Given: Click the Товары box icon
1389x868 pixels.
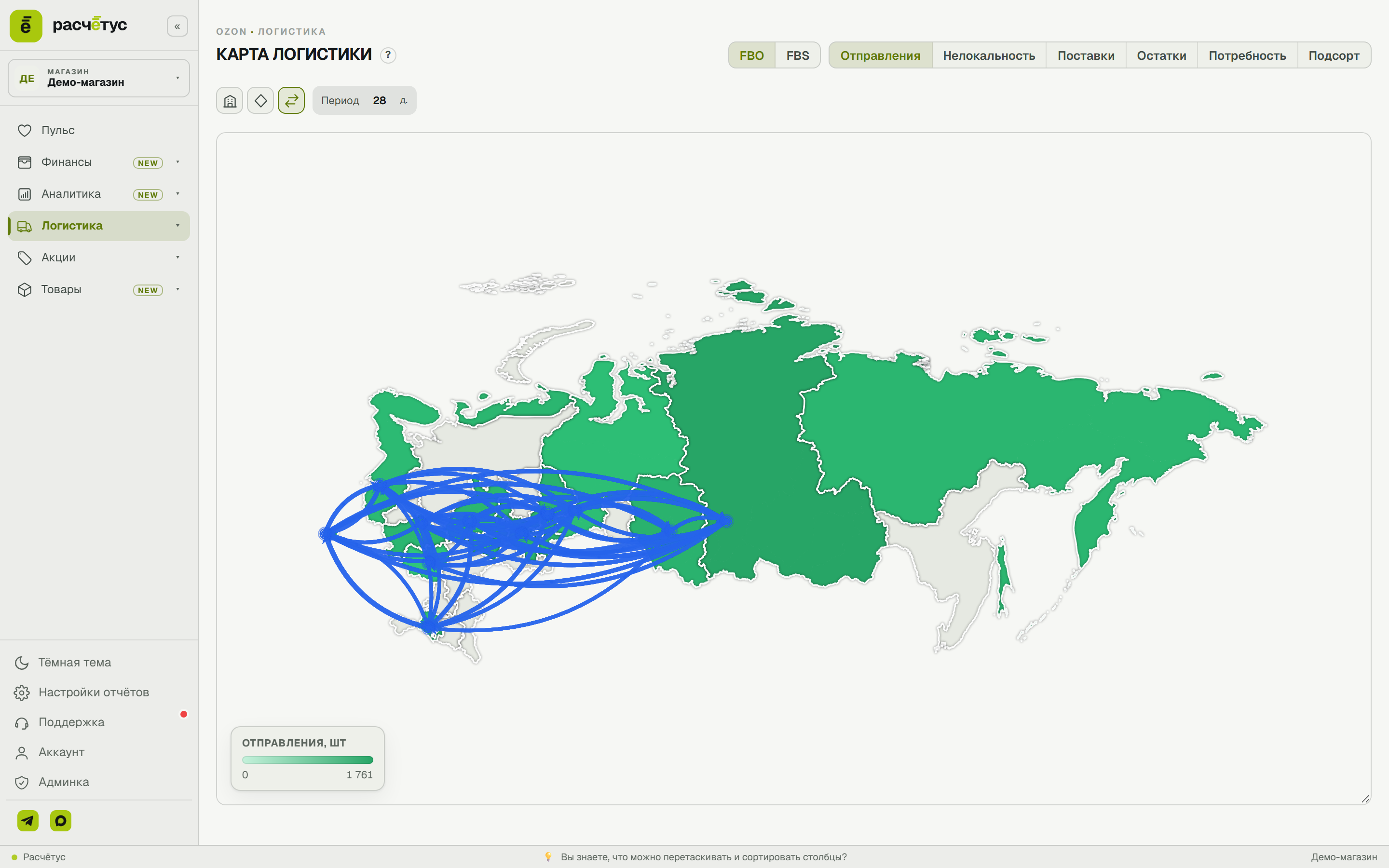Looking at the screenshot, I should click(25, 289).
